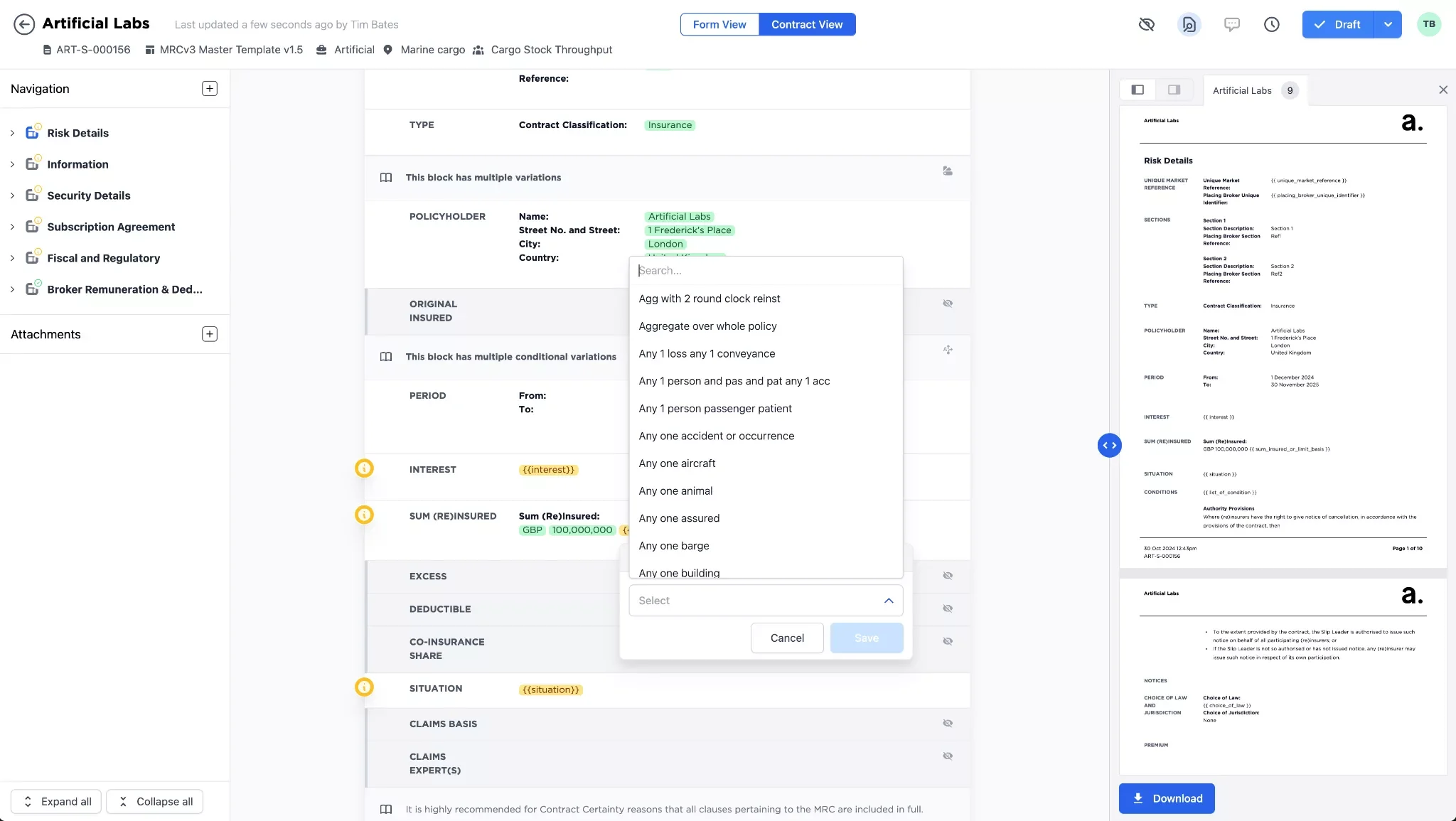Click the crossed-eye icon in top toolbar
The image size is (1456, 821).
pyautogui.click(x=1146, y=24)
